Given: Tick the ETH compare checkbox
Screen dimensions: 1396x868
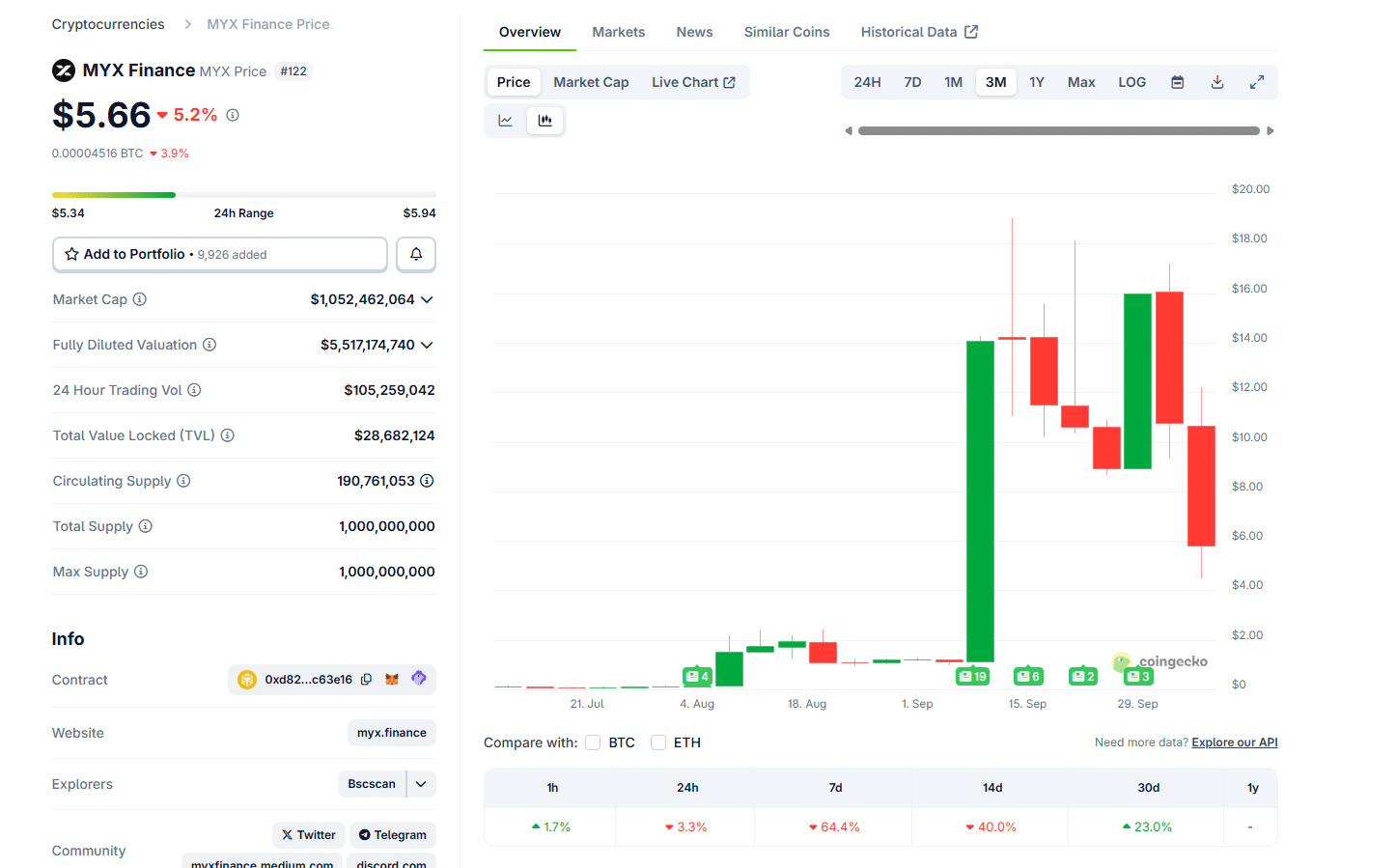Looking at the screenshot, I should click(658, 742).
